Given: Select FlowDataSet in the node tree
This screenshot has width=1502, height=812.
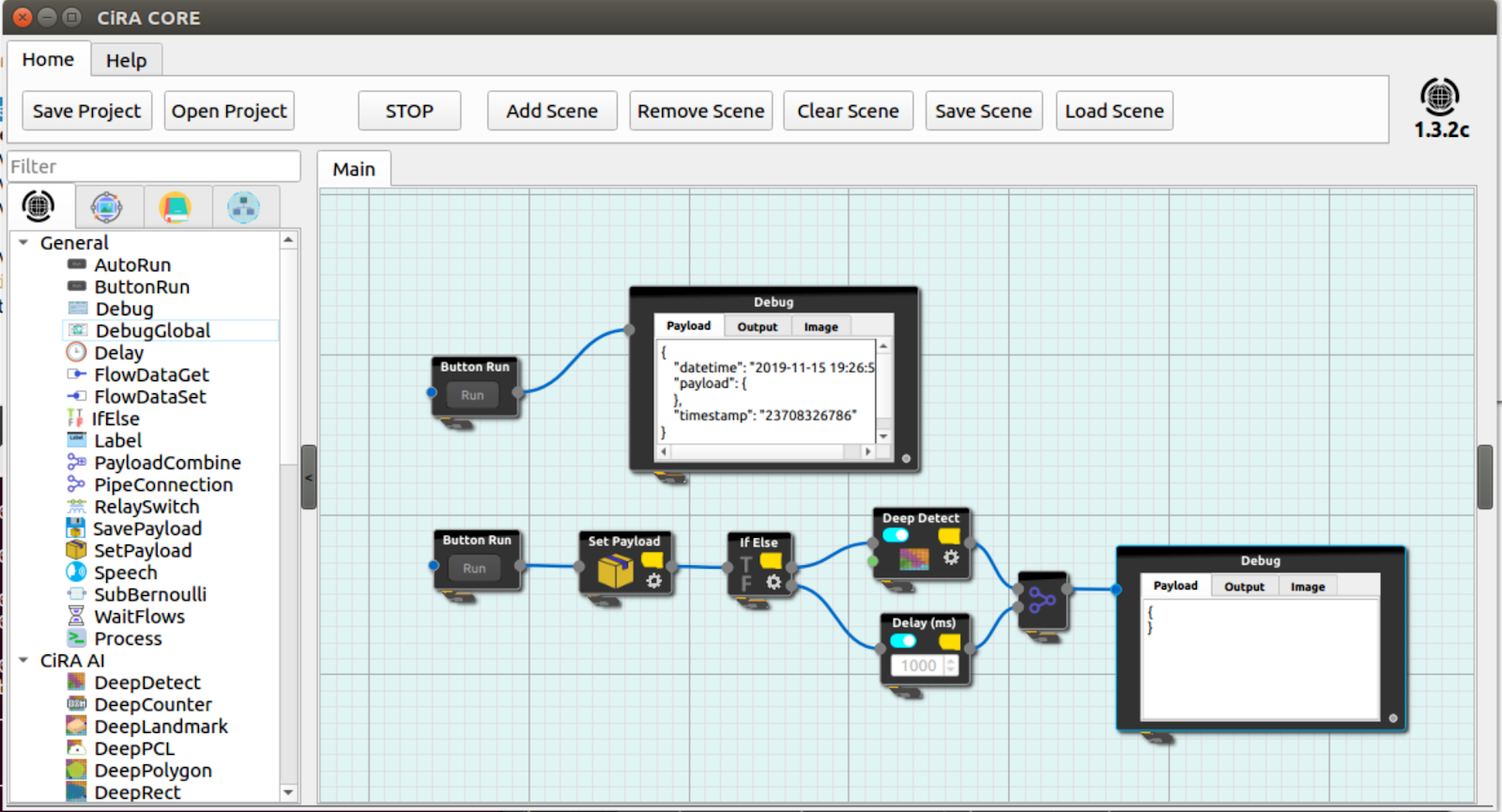Looking at the screenshot, I should point(150,396).
